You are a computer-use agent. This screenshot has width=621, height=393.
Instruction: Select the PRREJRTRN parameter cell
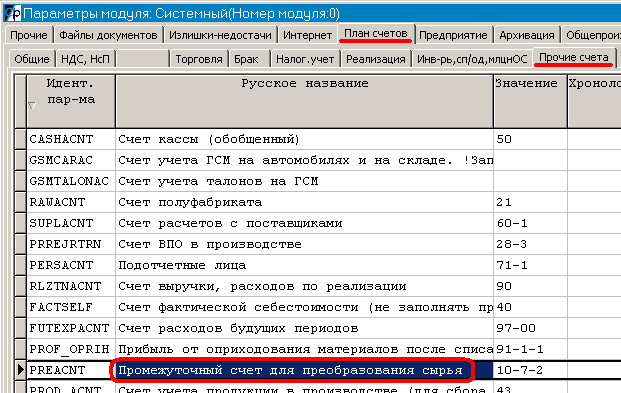70,244
